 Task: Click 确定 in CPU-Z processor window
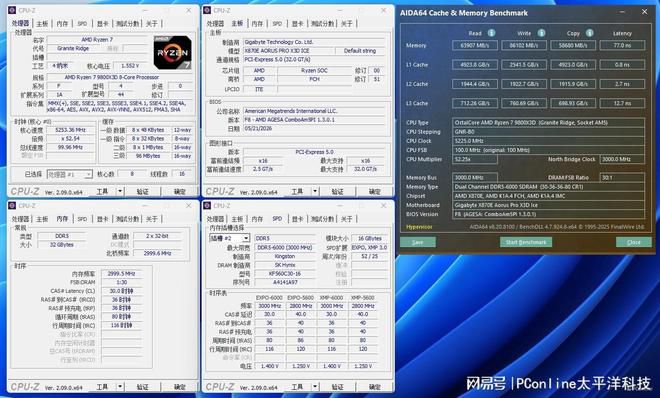[x=180, y=191]
